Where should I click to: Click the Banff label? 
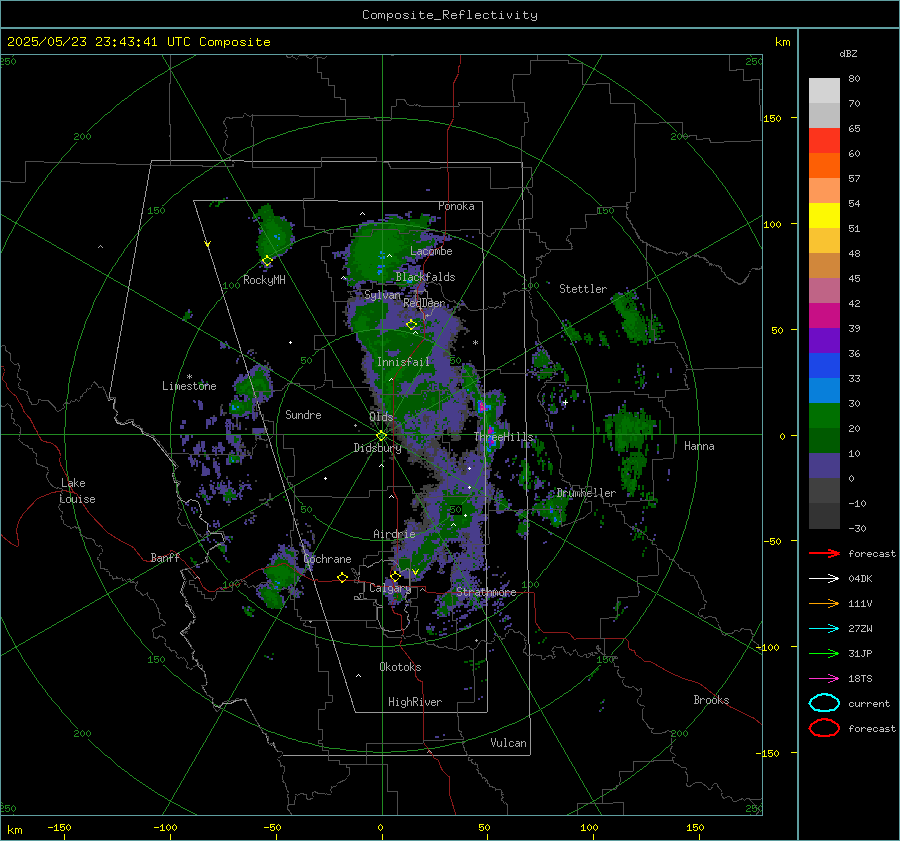(x=165, y=558)
